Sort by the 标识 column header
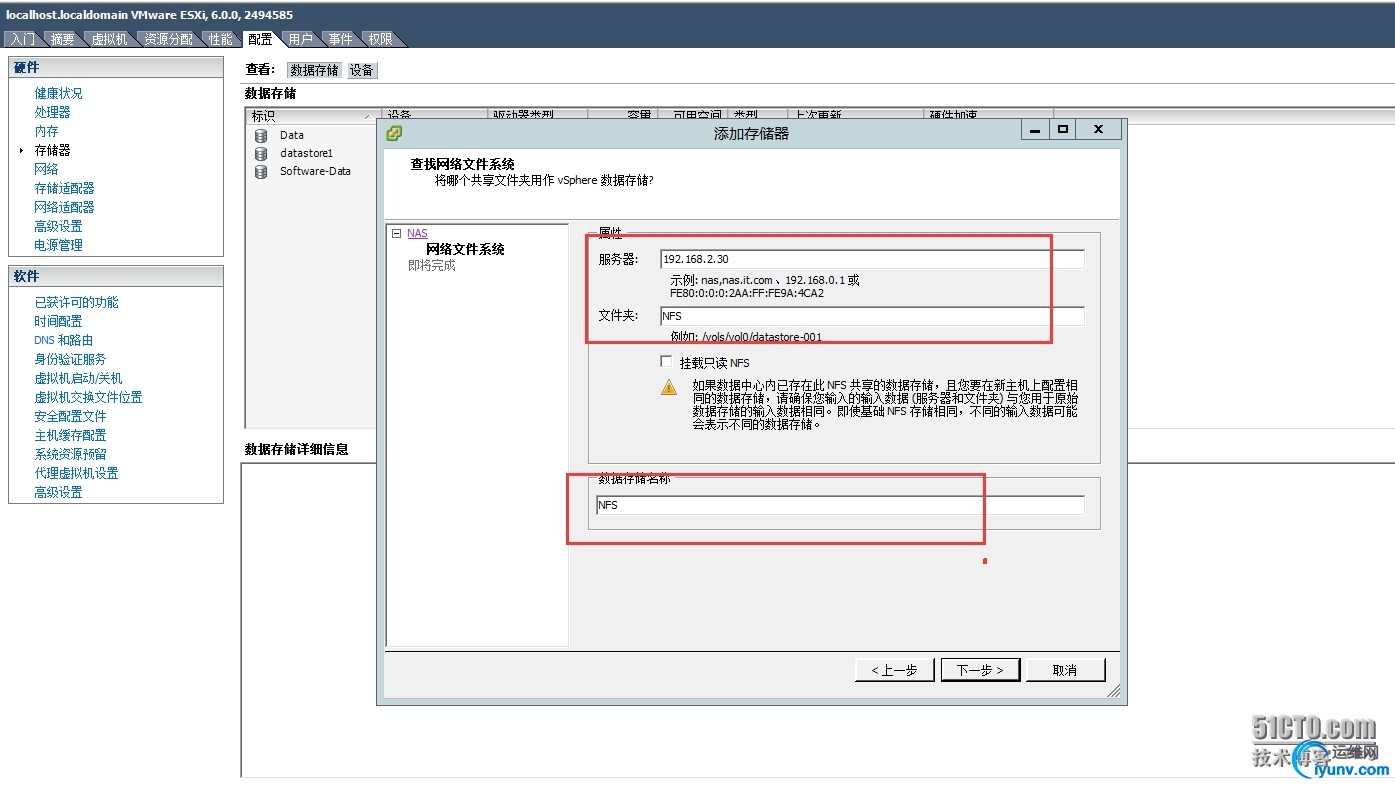 tap(312, 116)
